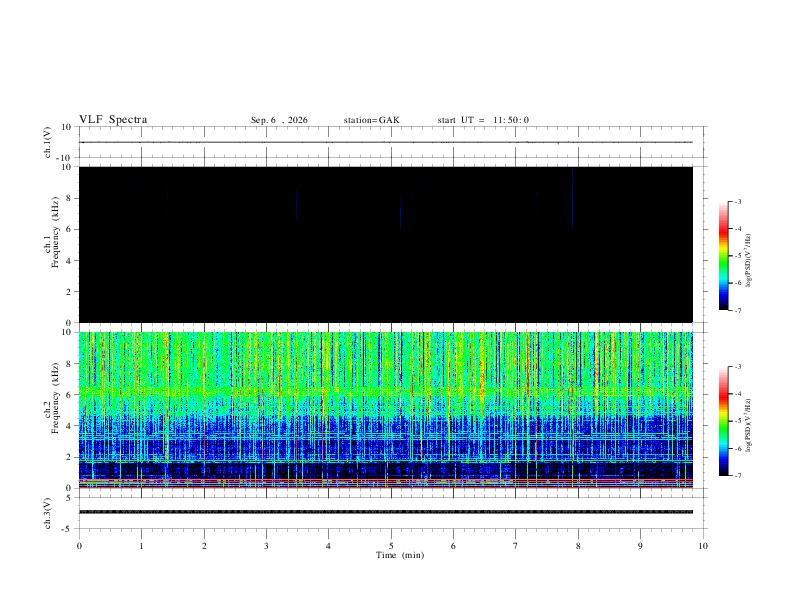Click time axis tick labeled 8
The width and height of the screenshot is (792, 612).
click(x=578, y=546)
